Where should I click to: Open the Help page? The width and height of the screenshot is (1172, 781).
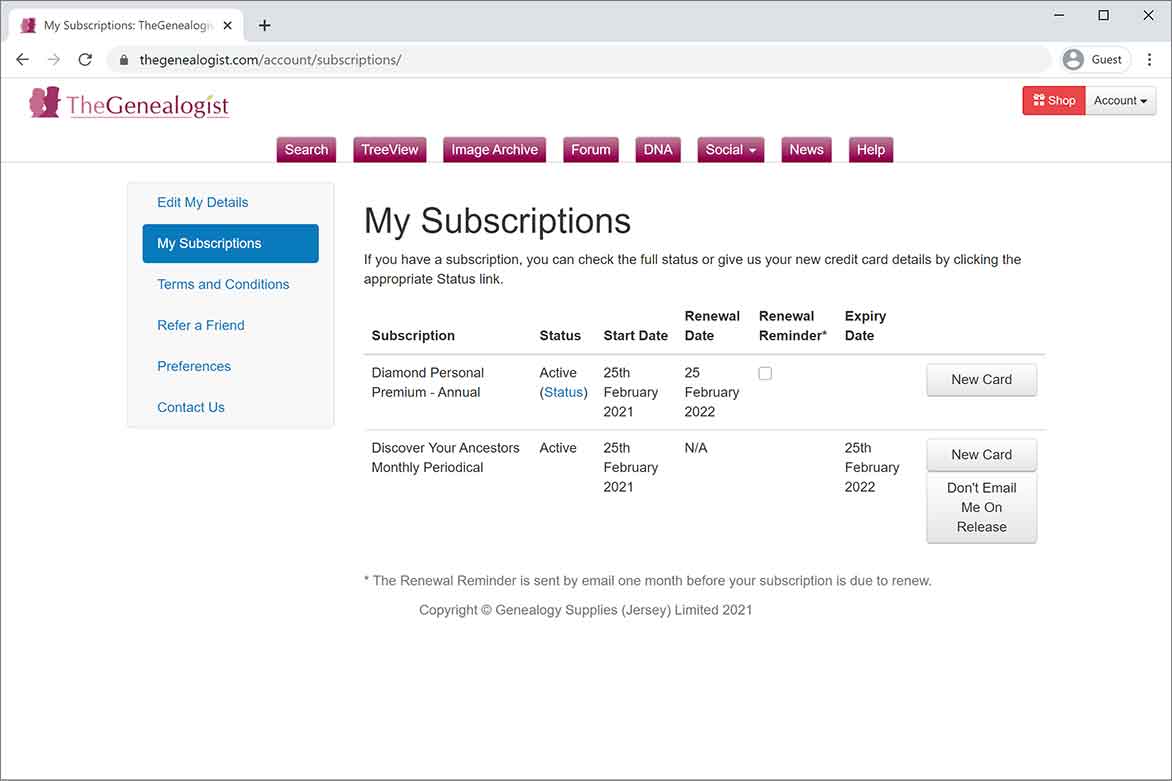pyautogui.click(x=871, y=149)
